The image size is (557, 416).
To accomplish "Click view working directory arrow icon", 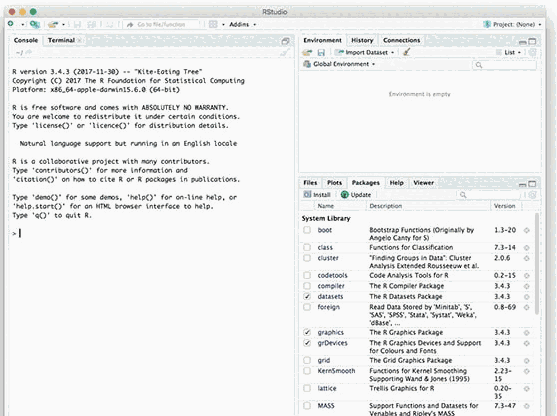I will coord(28,52).
